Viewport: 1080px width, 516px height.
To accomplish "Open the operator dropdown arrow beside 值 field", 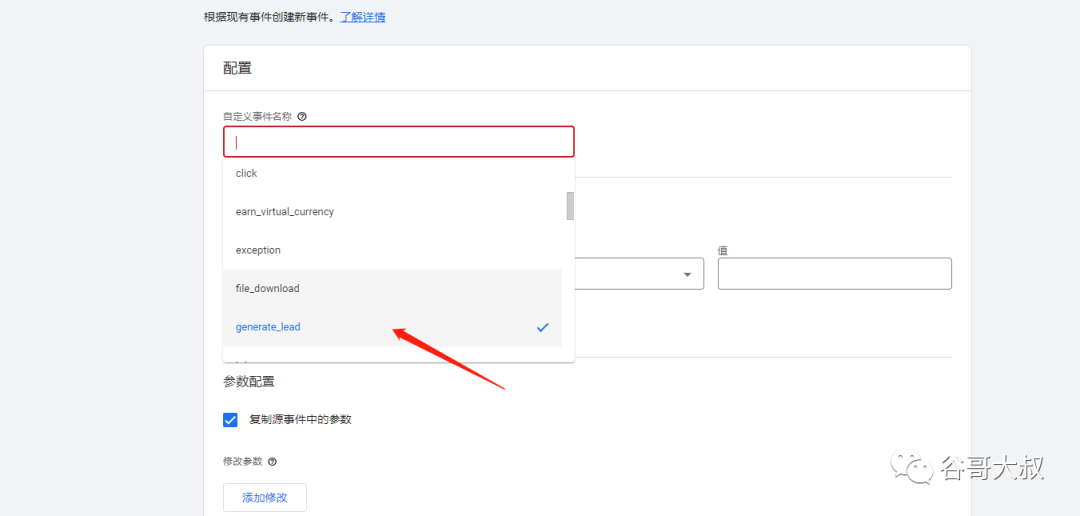I will (687, 274).
